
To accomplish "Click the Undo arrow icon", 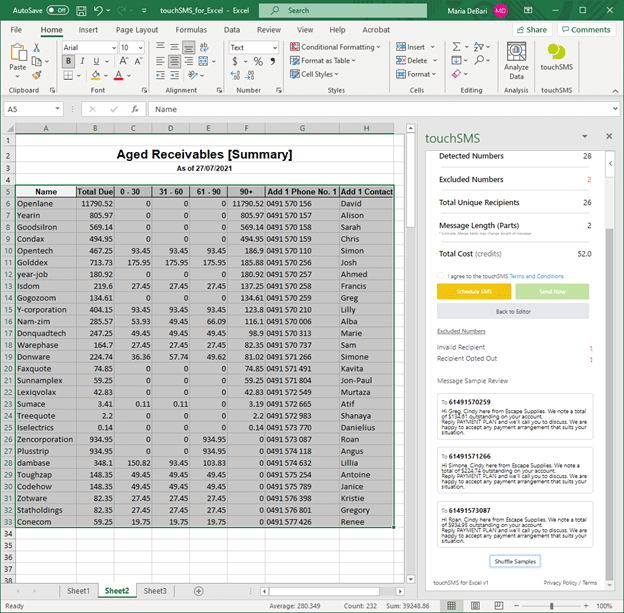I will pyautogui.click(x=98, y=10).
